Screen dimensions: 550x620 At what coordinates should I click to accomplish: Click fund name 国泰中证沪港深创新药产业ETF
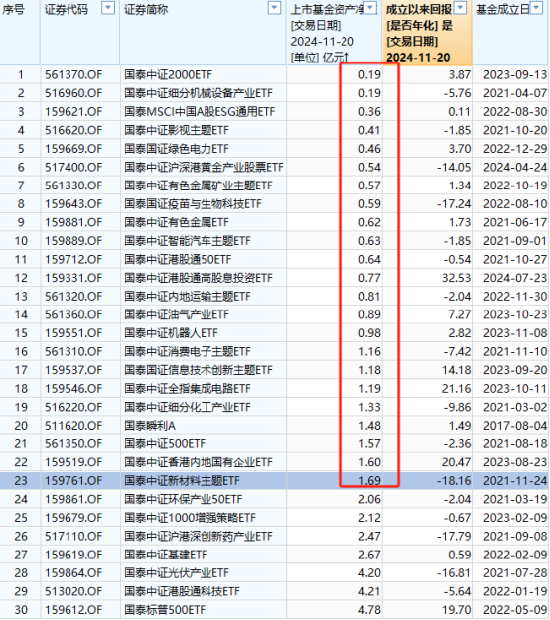pyautogui.click(x=198, y=537)
